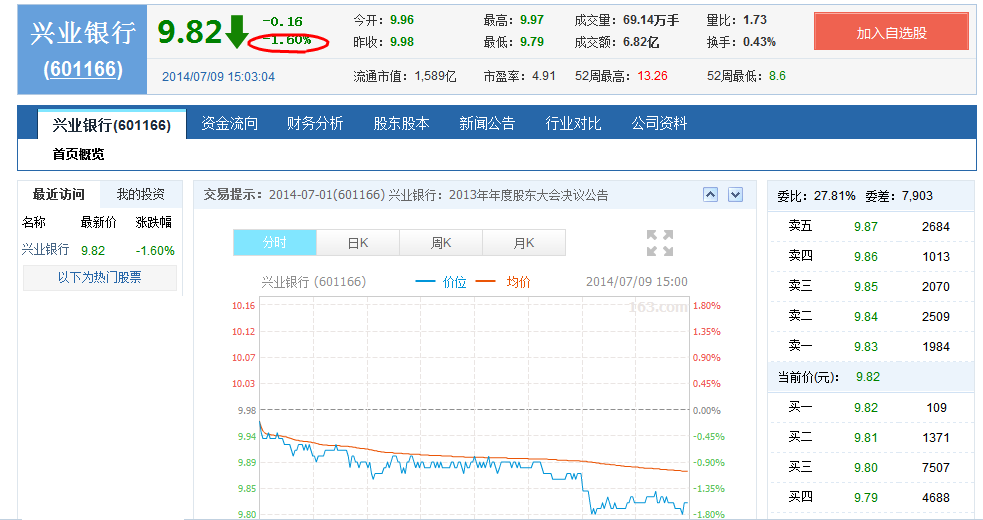Screen dimensions: 983x520
Task: Switch chart to 周K view
Action: pos(441,243)
